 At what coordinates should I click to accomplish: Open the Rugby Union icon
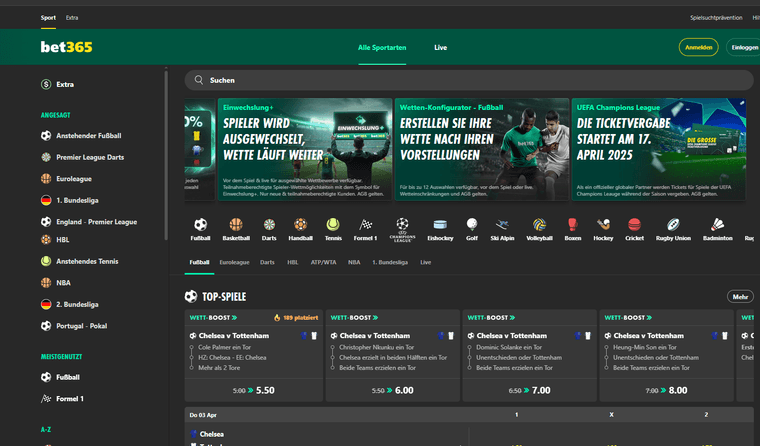tap(673, 225)
